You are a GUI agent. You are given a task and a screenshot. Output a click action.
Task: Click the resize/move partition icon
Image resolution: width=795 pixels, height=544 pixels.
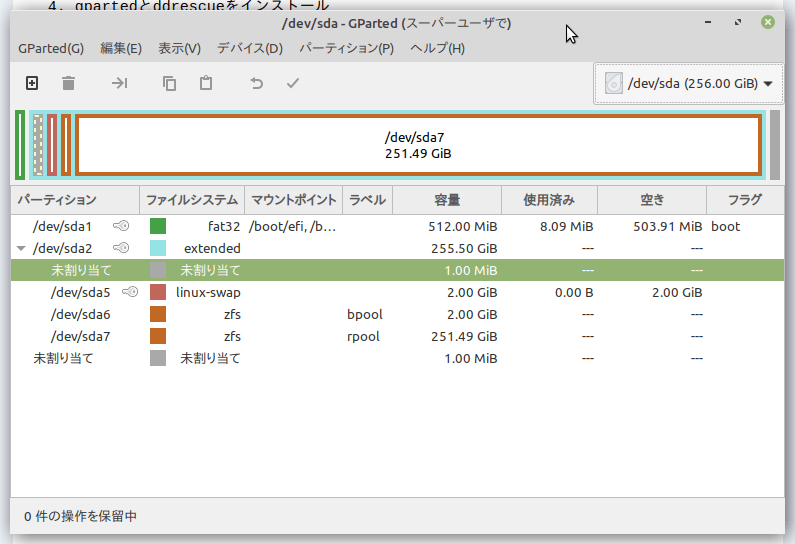119,83
